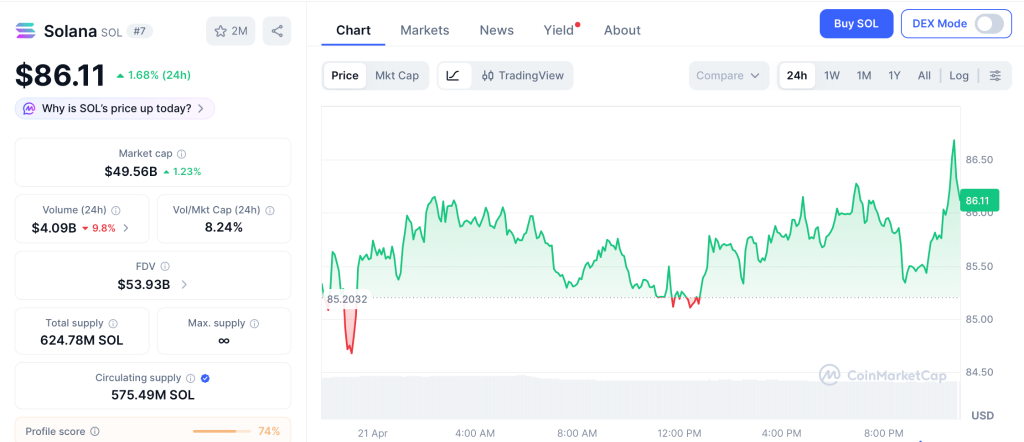Image resolution: width=1024 pixels, height=442 pixels.
Task: Switch to the Markets tab
Action: 424,30
